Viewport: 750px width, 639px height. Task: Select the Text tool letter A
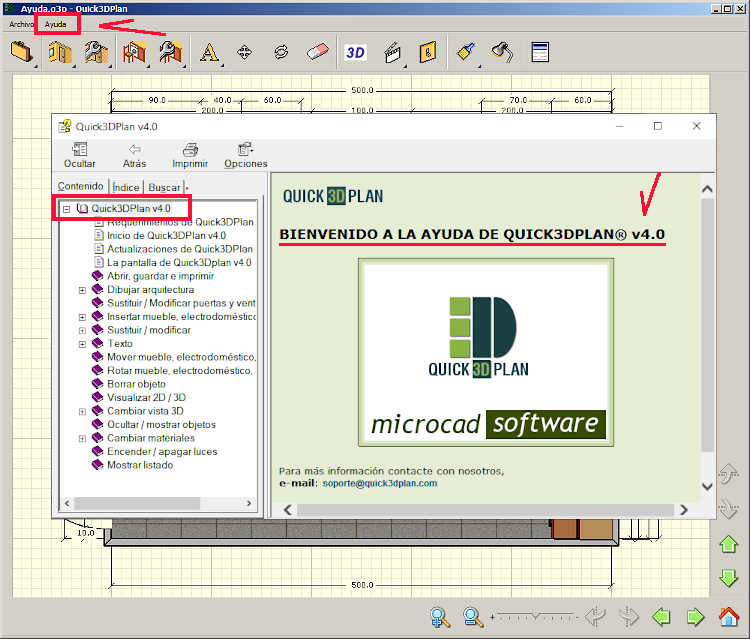(x=210, y=52)
